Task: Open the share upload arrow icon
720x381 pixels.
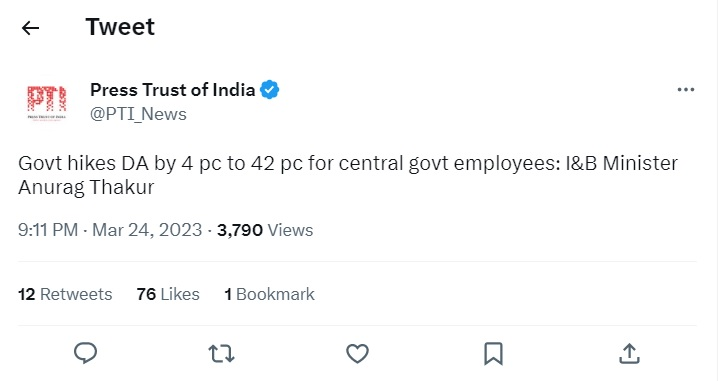Action: [x=629, y=354]
